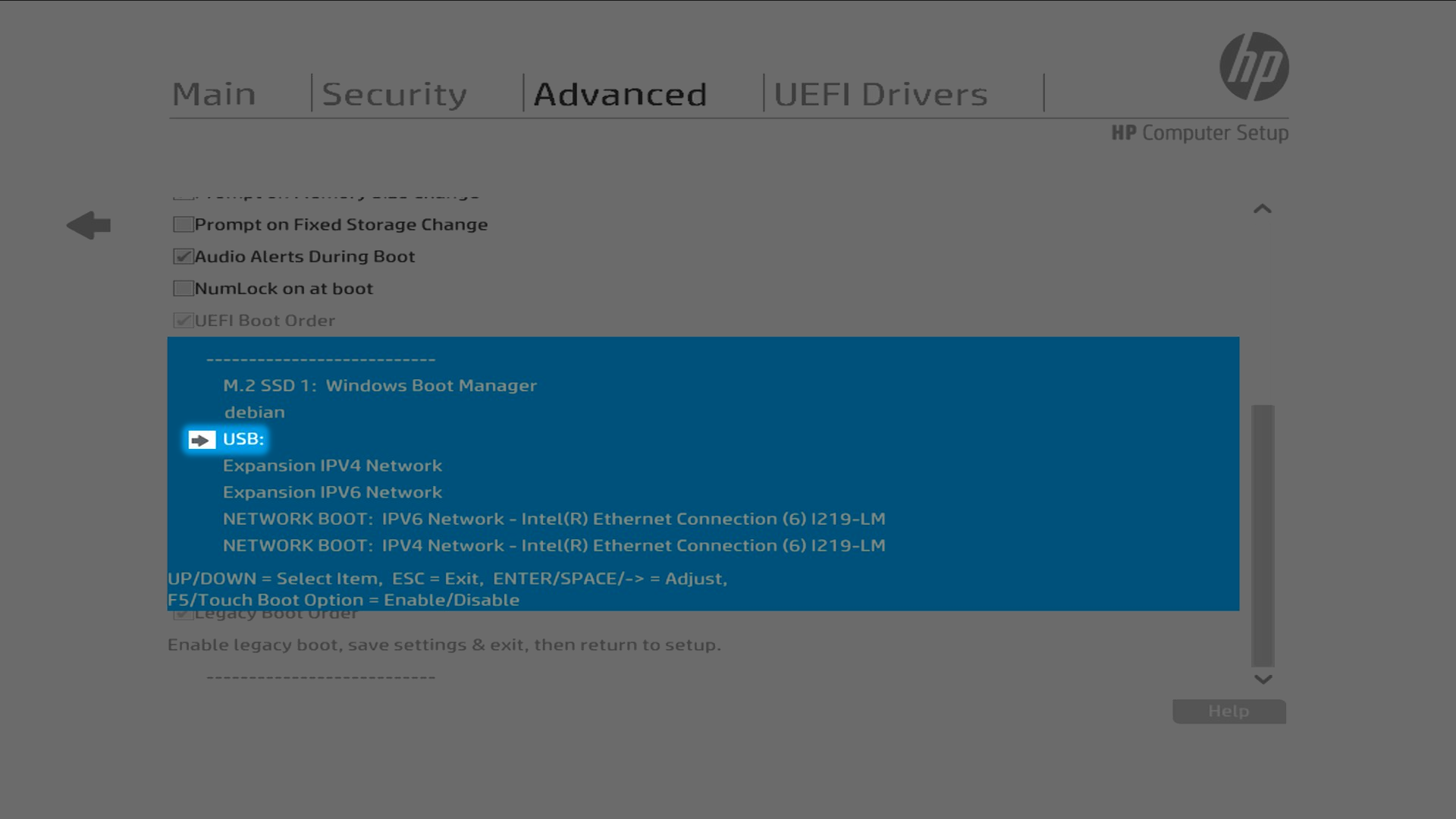Uncheck Audio Alerts During Boot
This screenshot has width=1456, height=819.
(183, 256)
